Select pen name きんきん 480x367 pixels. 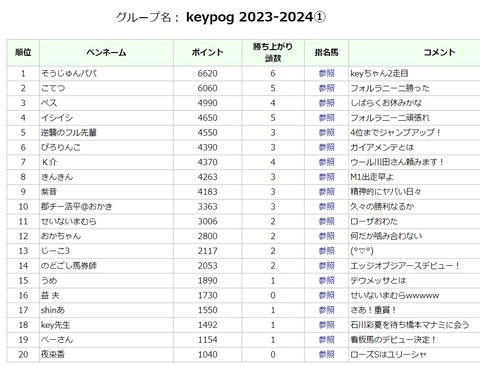pyautogui.click(x=57, y=177)
